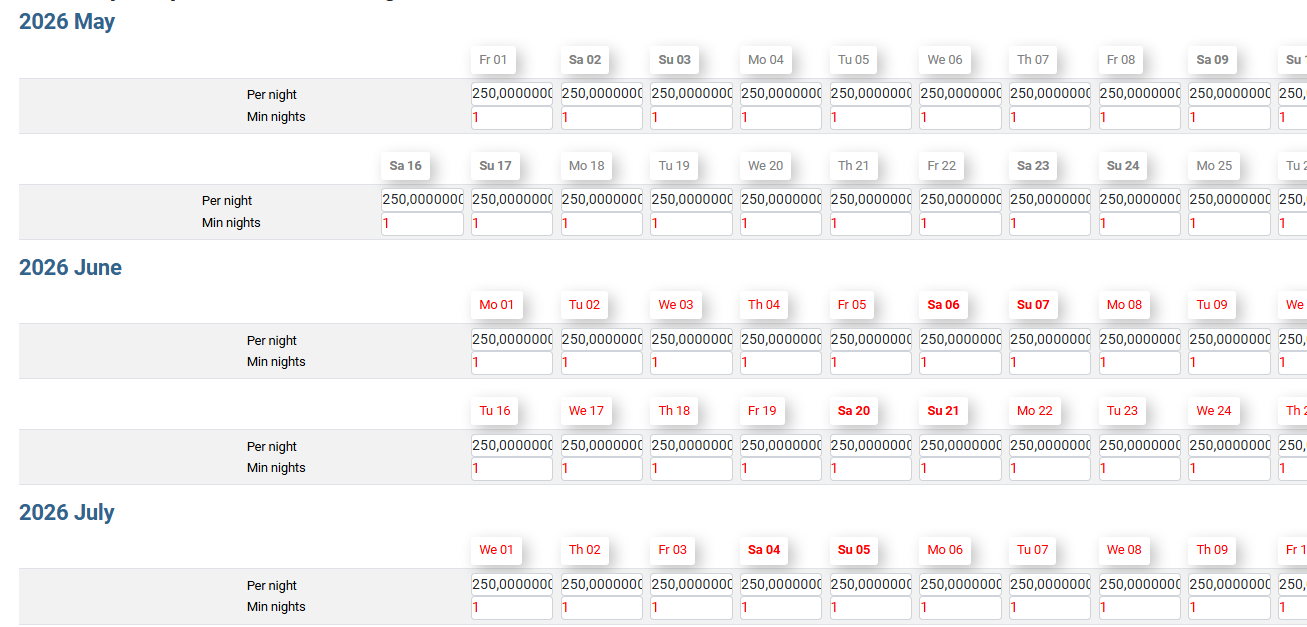
Task: Edit per night price for Tu 16 June
Action: pyautogui.click(x=512, y=446)
